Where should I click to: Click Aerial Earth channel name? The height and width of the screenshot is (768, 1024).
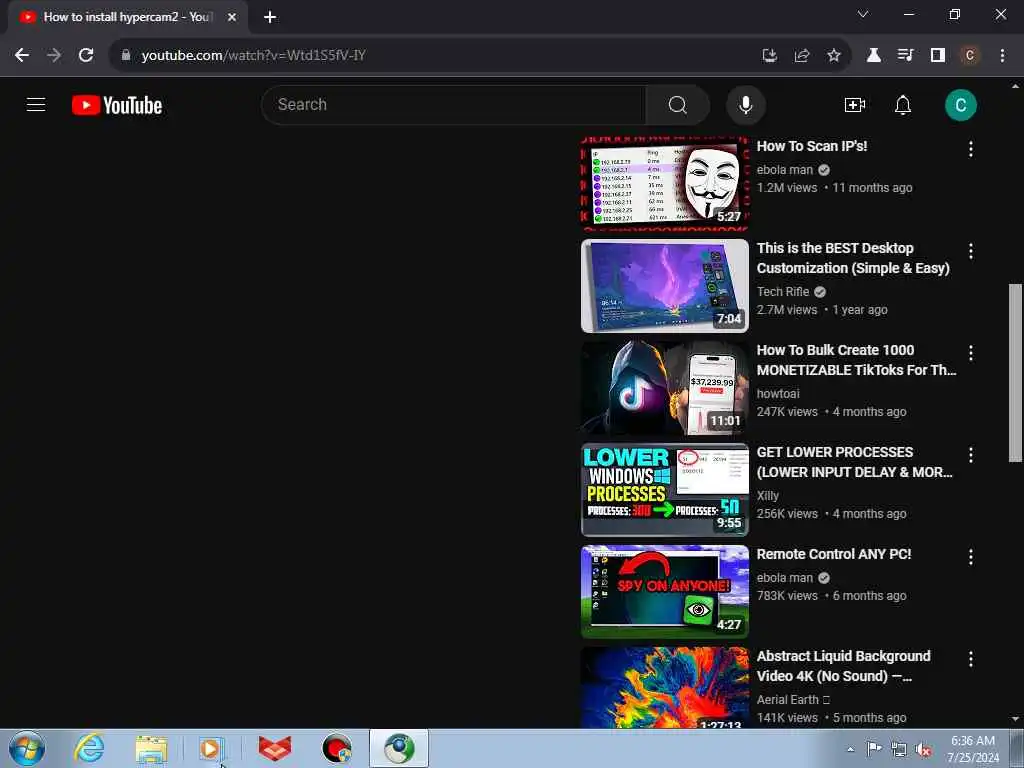tap(788, 699)
